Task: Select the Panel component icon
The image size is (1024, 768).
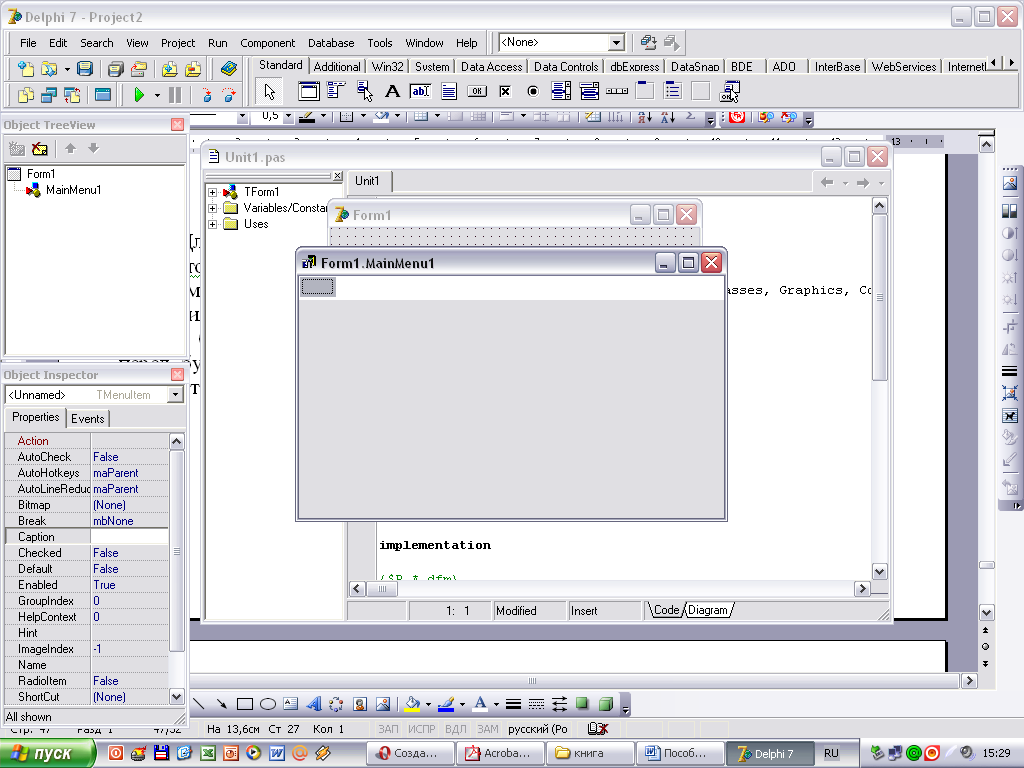Action: 701,91
